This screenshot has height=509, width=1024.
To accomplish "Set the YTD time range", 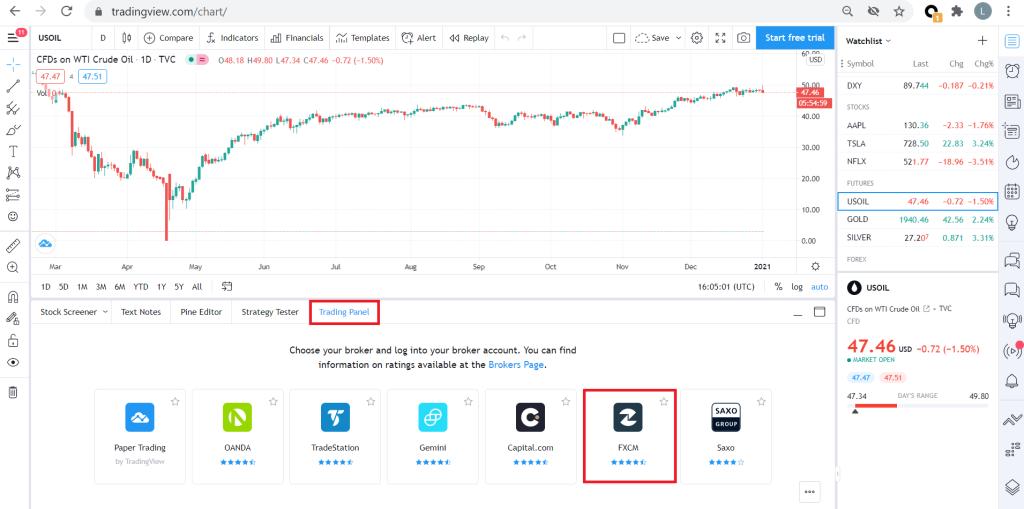I will point(140,286).
